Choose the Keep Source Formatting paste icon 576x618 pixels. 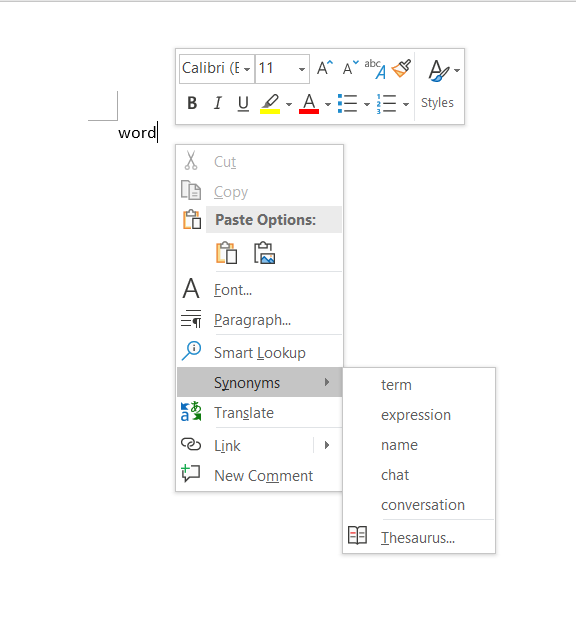point(226,252)
